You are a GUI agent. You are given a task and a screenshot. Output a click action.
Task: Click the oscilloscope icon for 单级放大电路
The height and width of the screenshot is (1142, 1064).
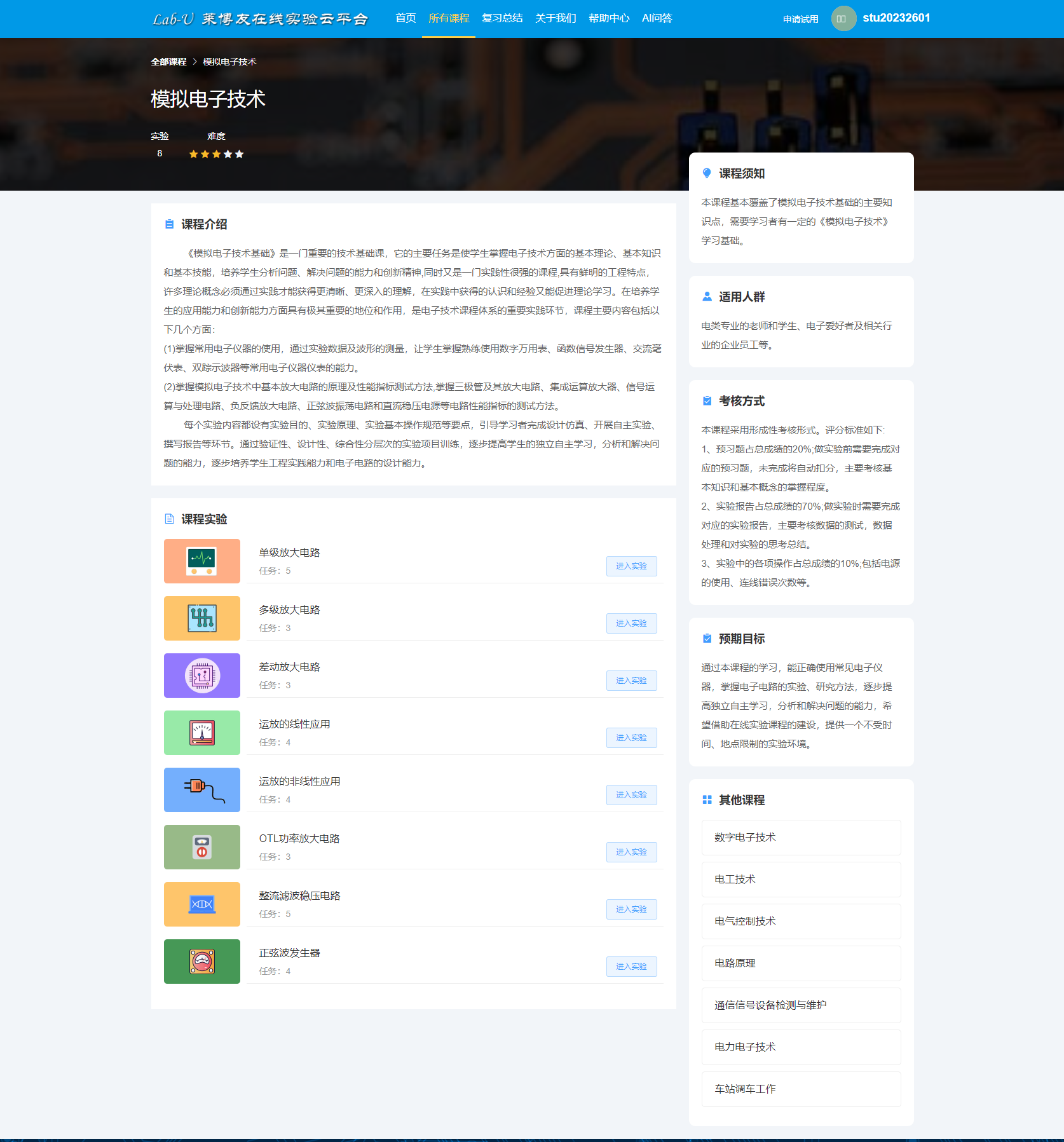201,561
